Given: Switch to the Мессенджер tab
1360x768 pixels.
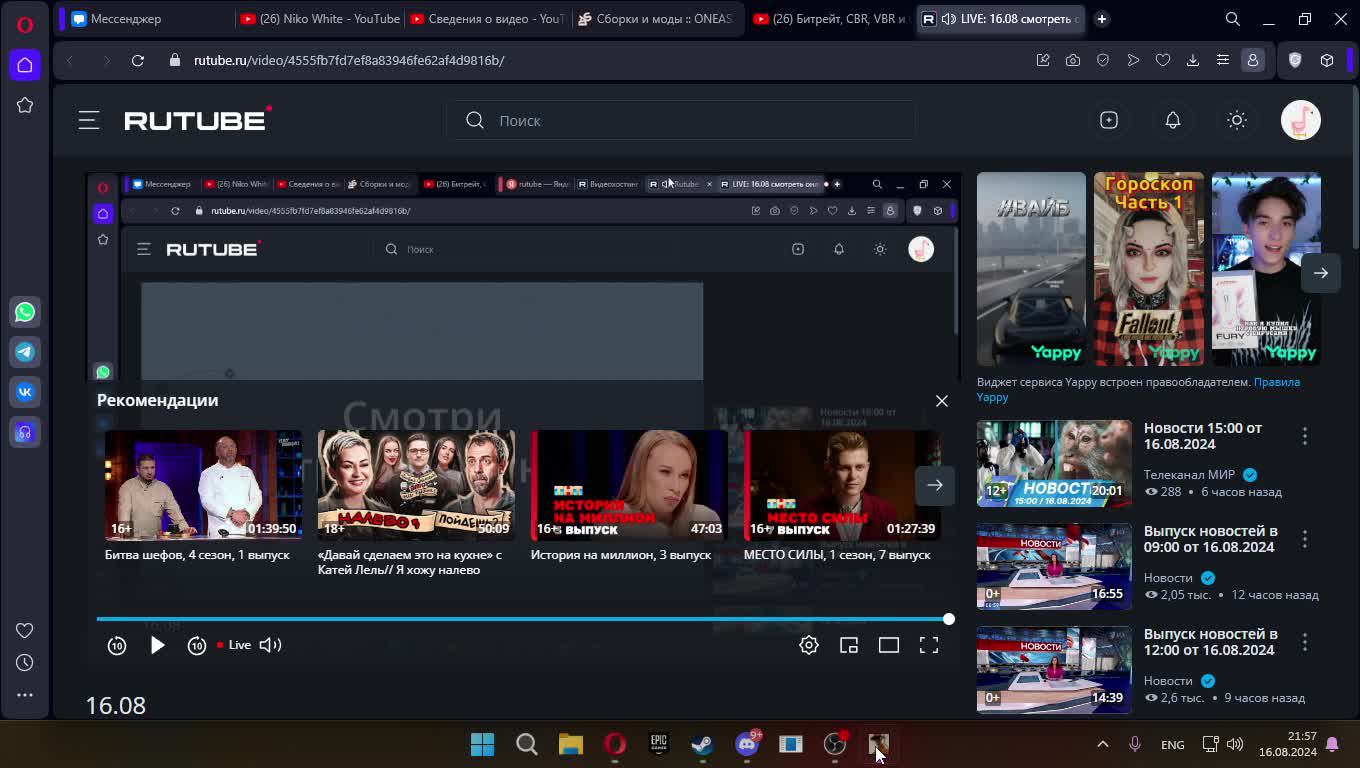Looking at the screenshot, I should 146,18.
